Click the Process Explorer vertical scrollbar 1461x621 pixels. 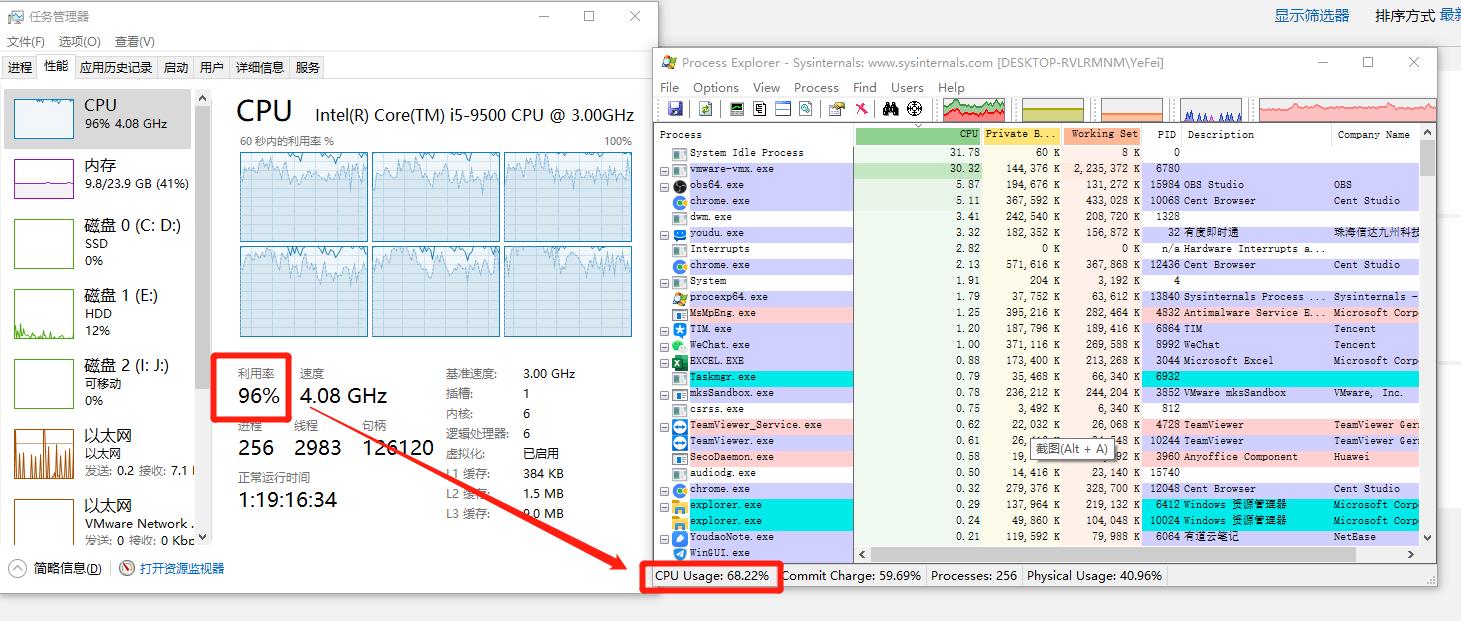(1427, 335)
